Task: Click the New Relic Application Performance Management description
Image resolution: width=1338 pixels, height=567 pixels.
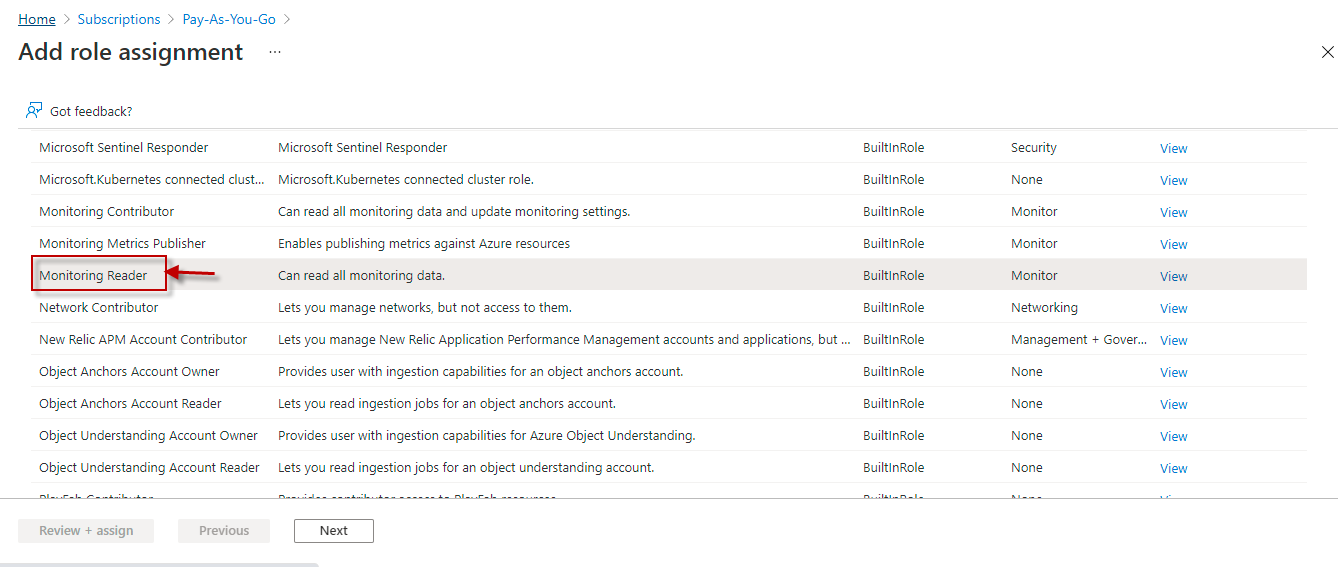Action: pos(564,339)
